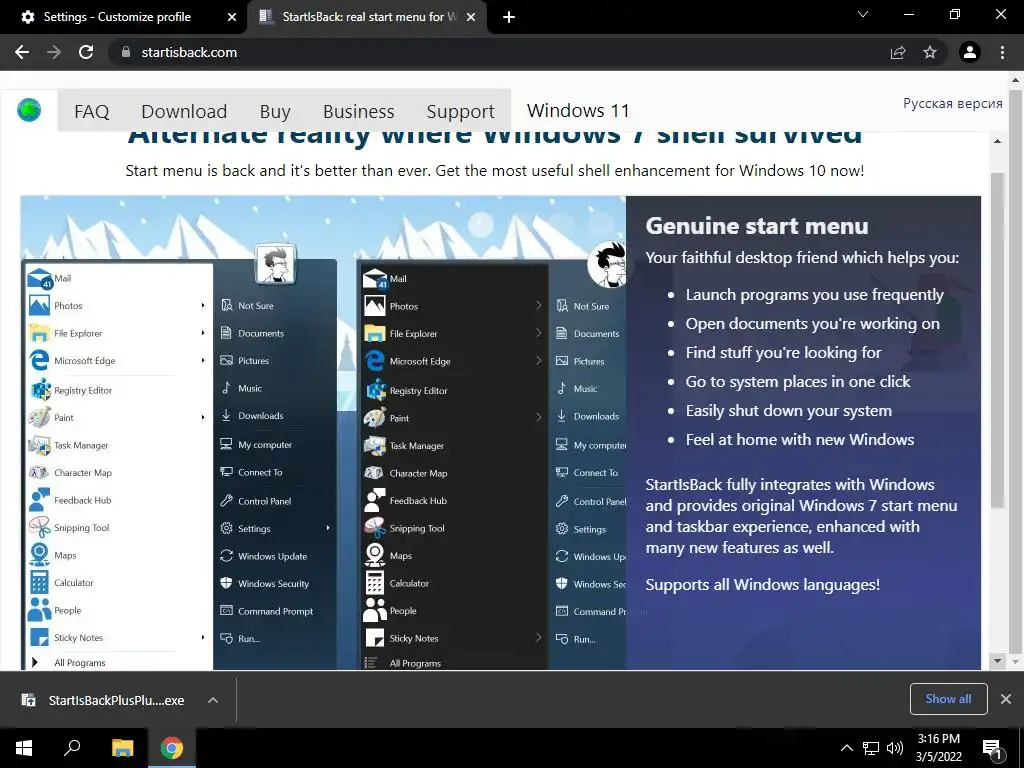Click the share page icon in address bar
This screenshot has width=1024, height=768.
click(x=898, y=52)
